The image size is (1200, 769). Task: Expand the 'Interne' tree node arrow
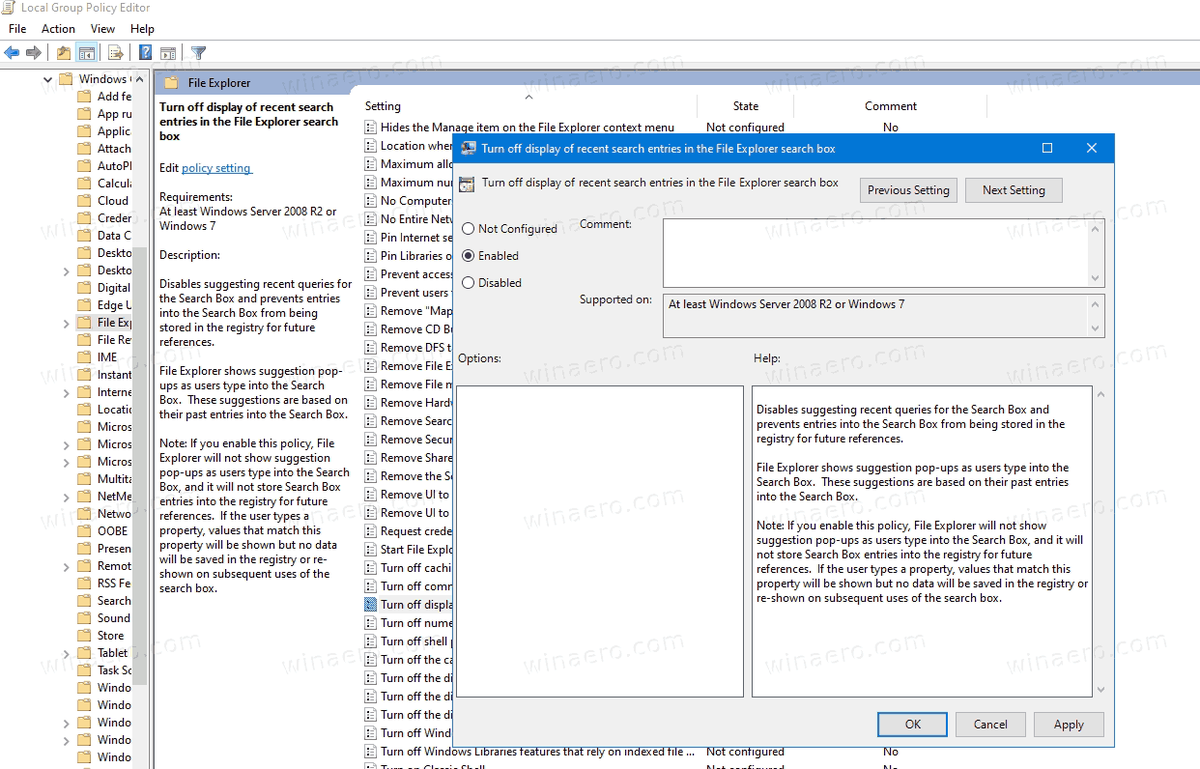coord(66,393)
